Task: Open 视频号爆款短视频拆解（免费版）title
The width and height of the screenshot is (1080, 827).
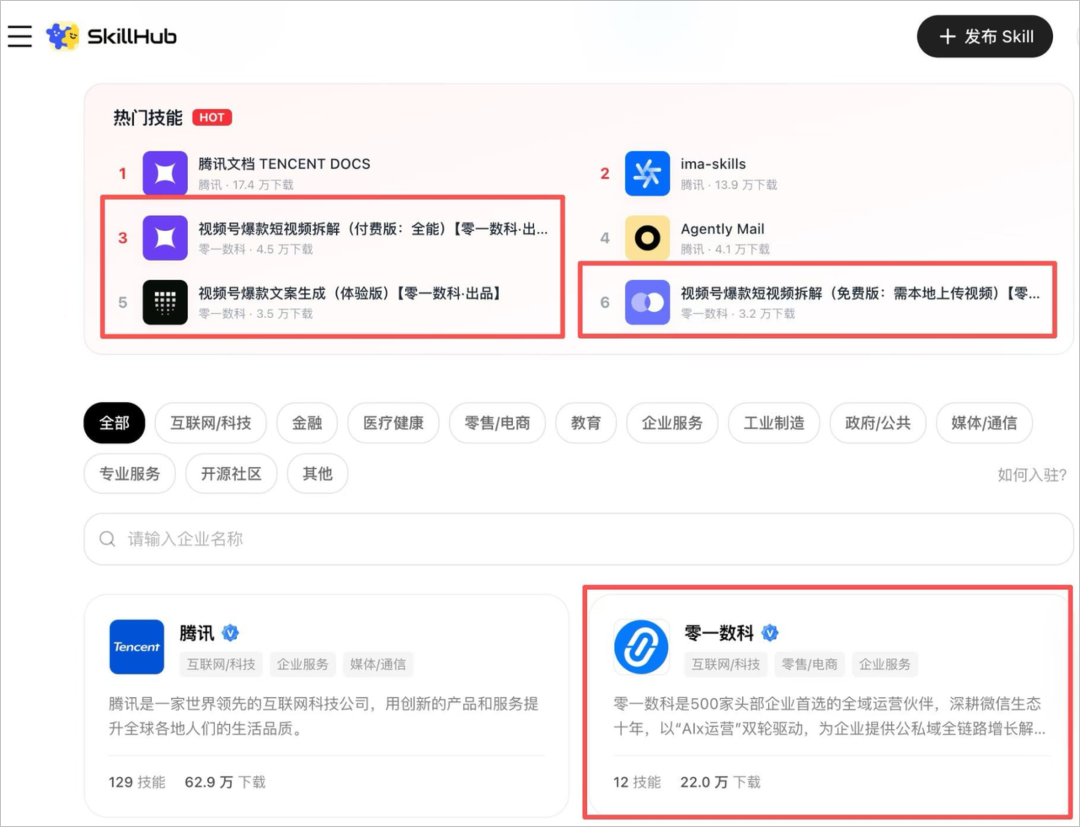Action: click(x=860, y=293)
